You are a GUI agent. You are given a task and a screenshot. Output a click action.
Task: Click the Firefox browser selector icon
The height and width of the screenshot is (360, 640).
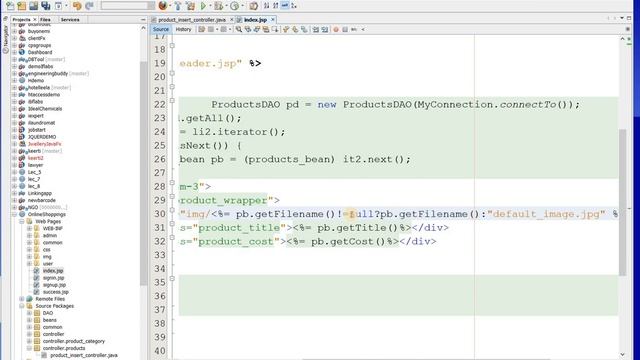click(162, 6)
